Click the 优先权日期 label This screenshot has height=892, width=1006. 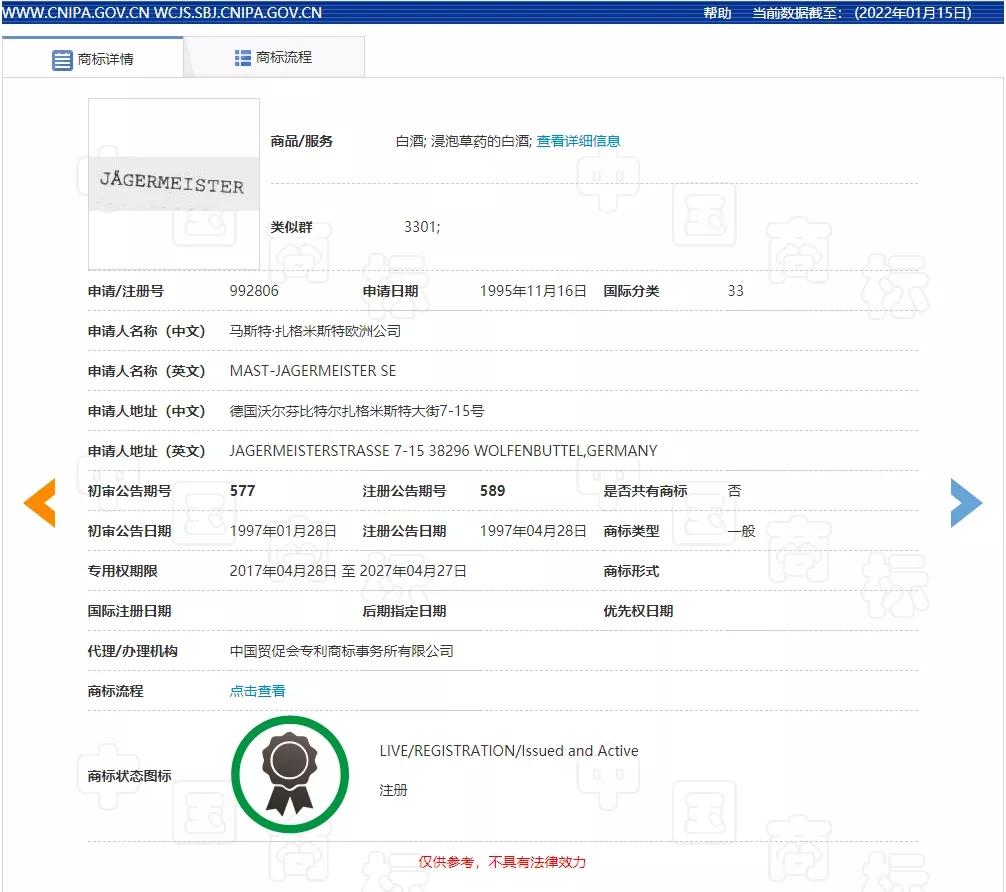[638, 611]
